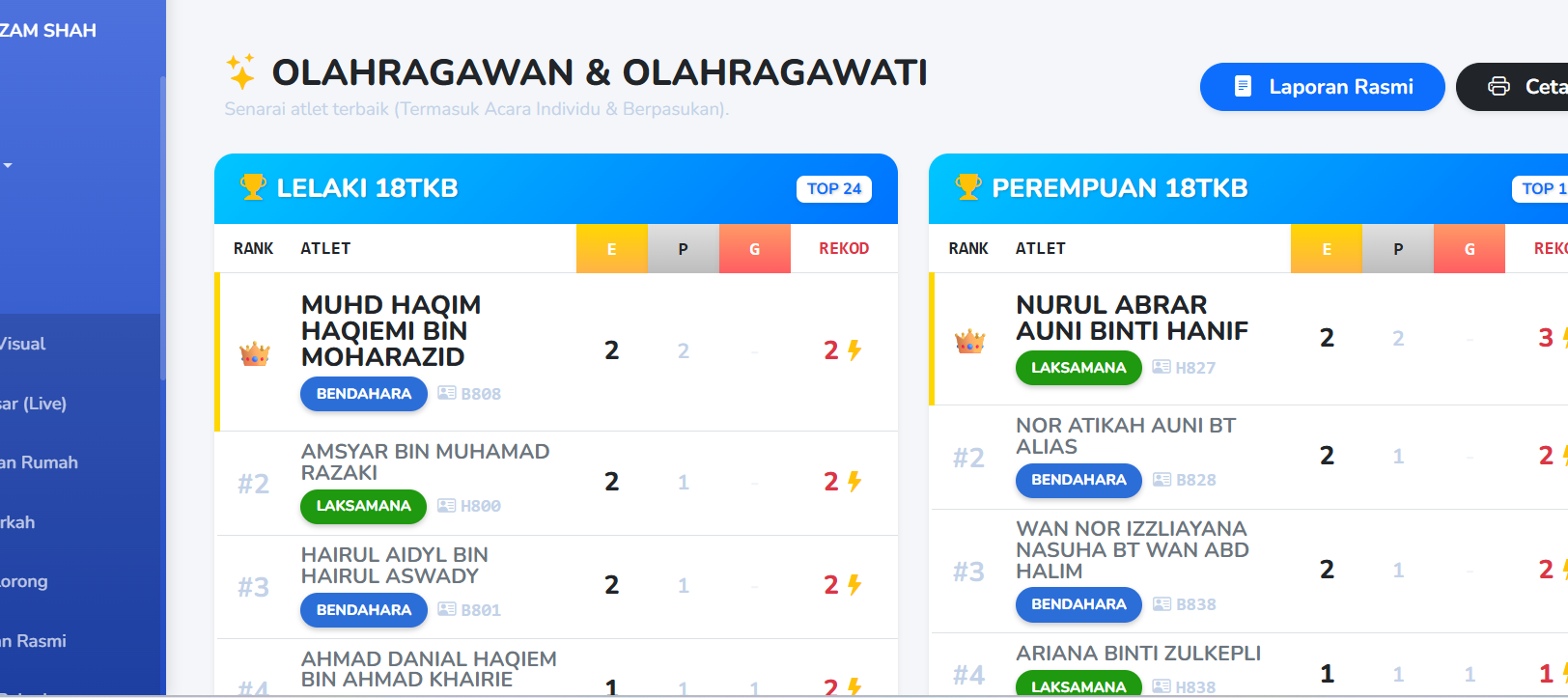This screenshot has width=1568, height=698.
Task: Click the ID card icon next to H827
Action: [x=1162, y=367]
